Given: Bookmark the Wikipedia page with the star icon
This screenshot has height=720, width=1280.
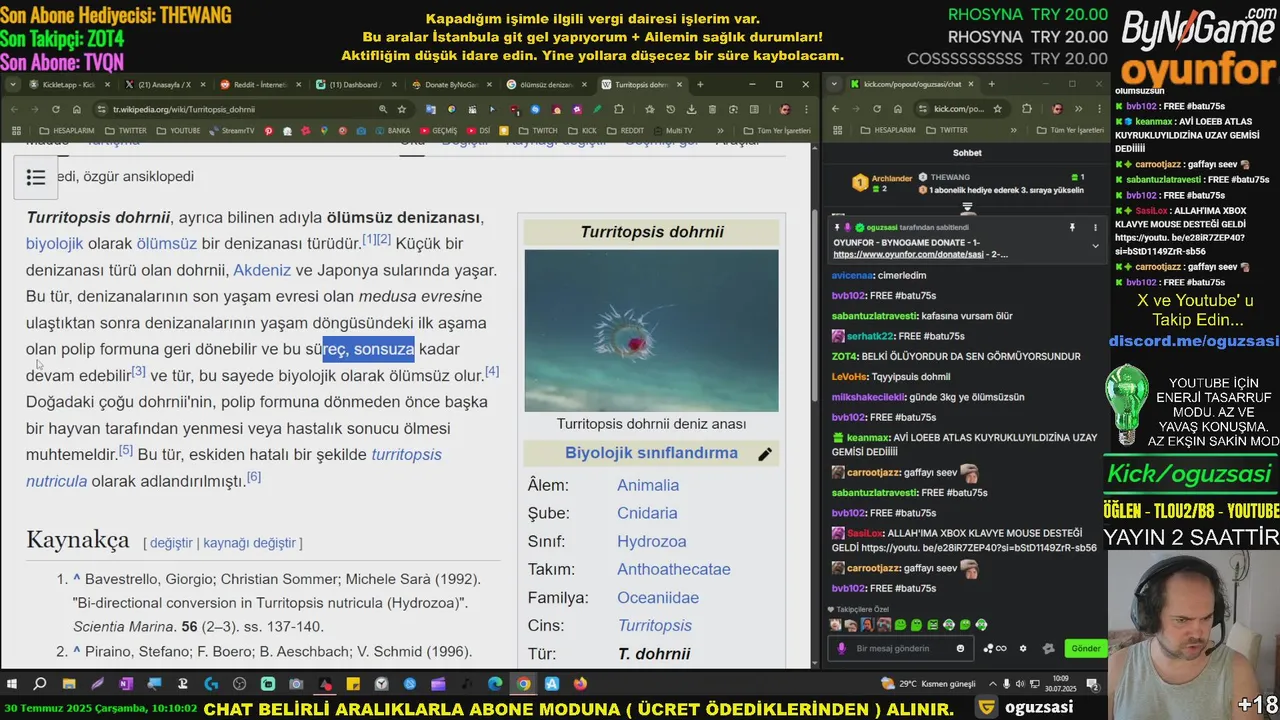Looking at the screenshot, I should pyautogui.click(x=402, y=109).
